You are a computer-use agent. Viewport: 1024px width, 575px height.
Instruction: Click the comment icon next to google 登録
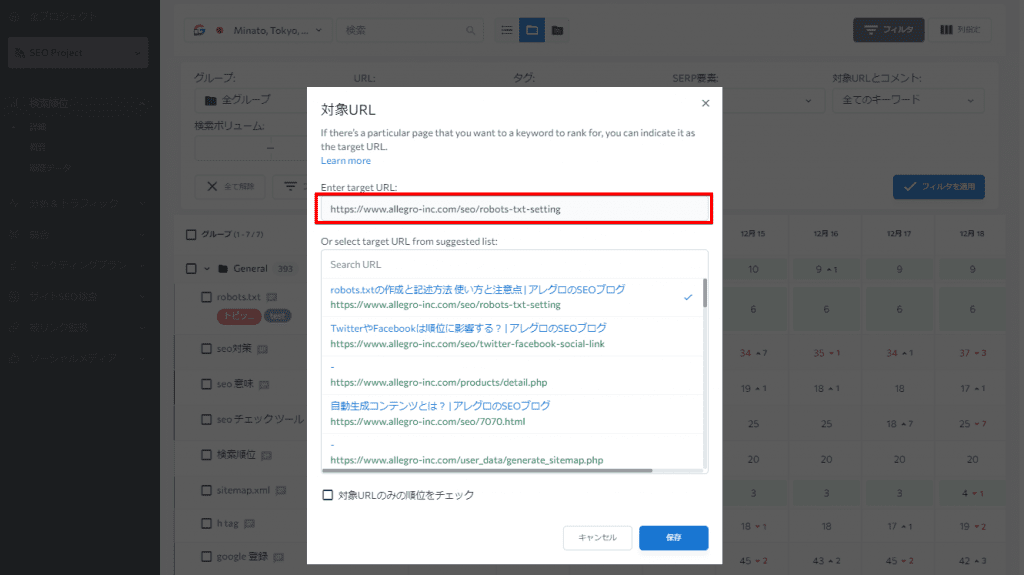(279, 557)
